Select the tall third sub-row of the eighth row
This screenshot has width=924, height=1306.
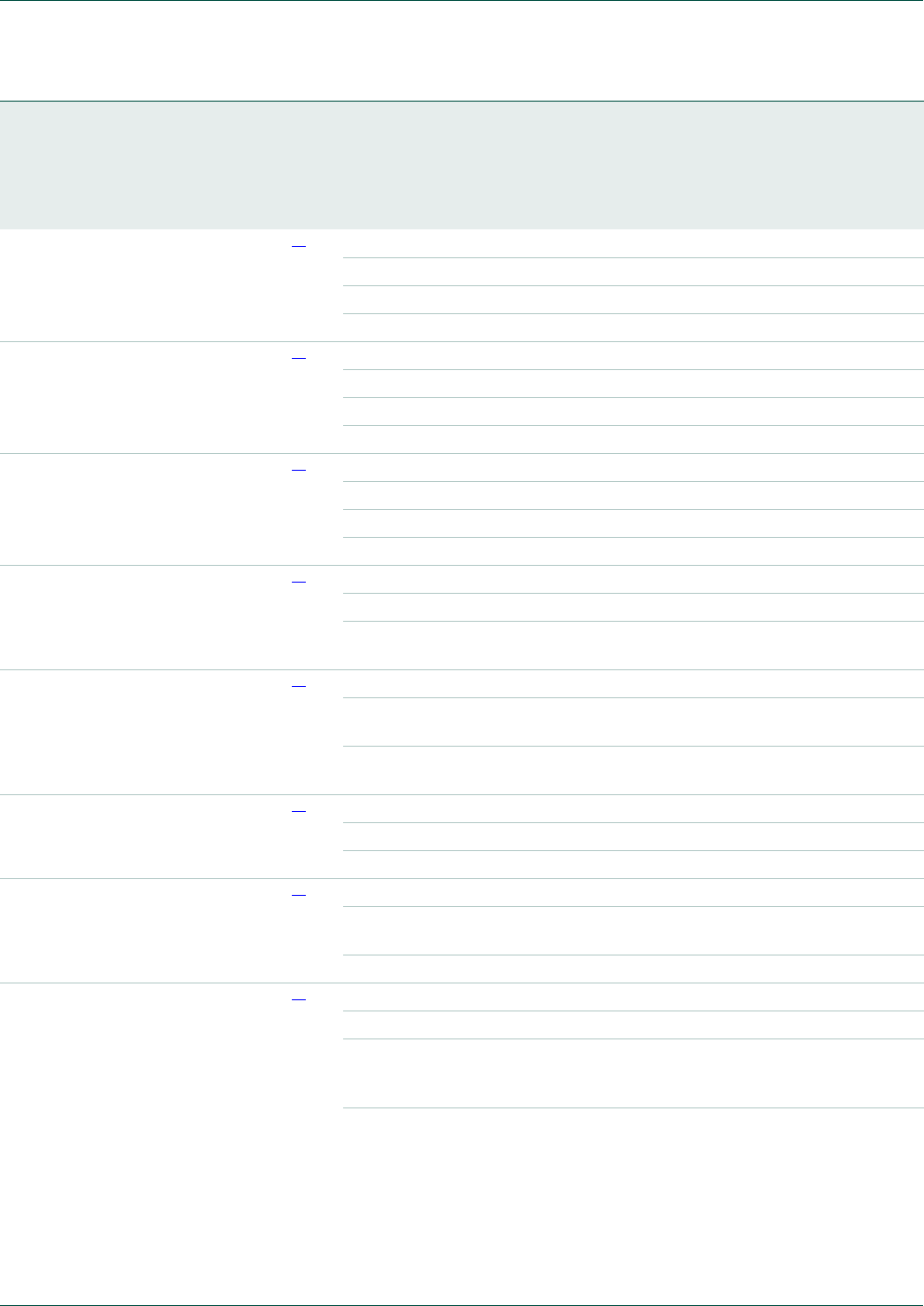point(634,1073)
